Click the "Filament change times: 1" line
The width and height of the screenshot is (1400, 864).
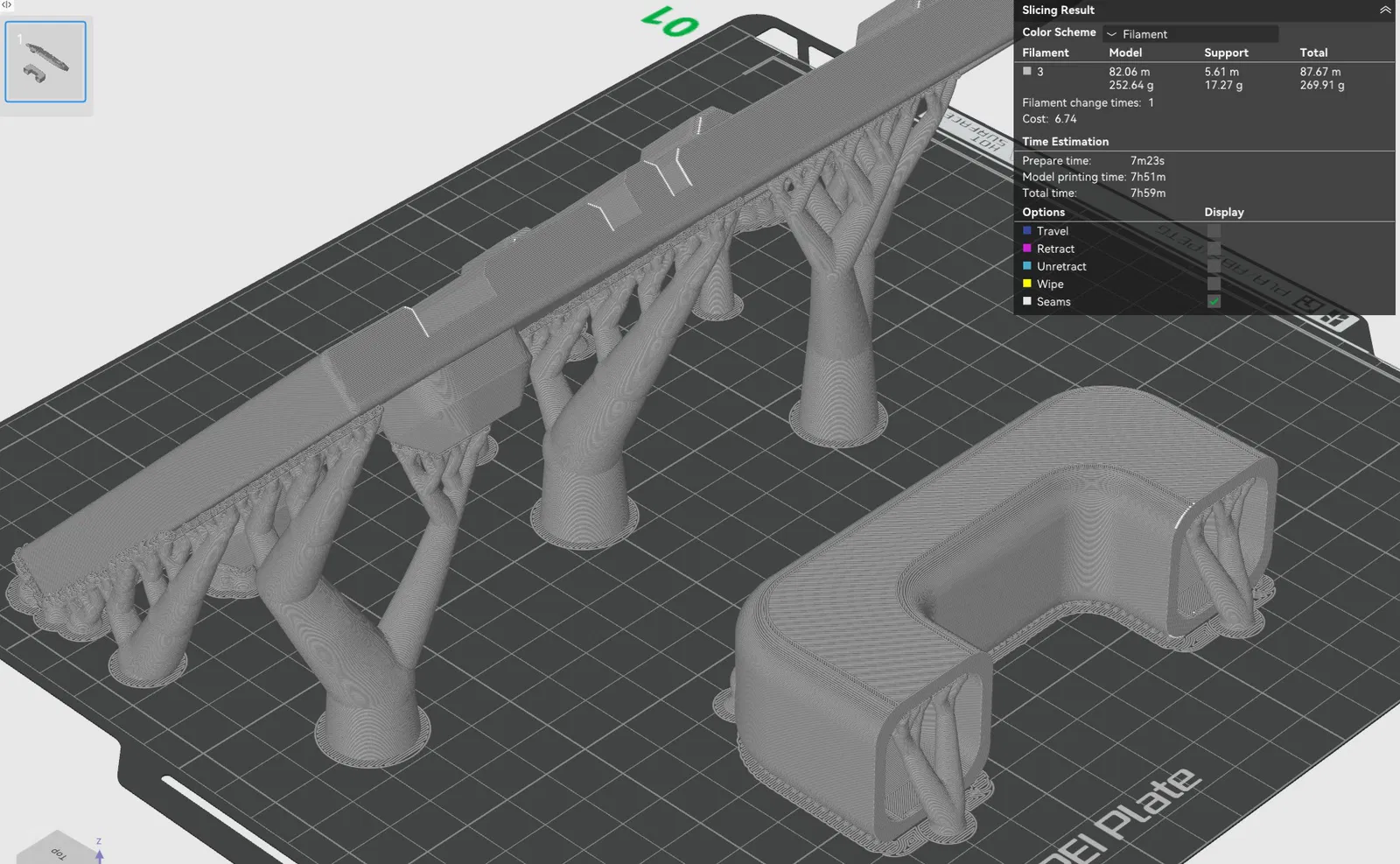(1088, 102)
